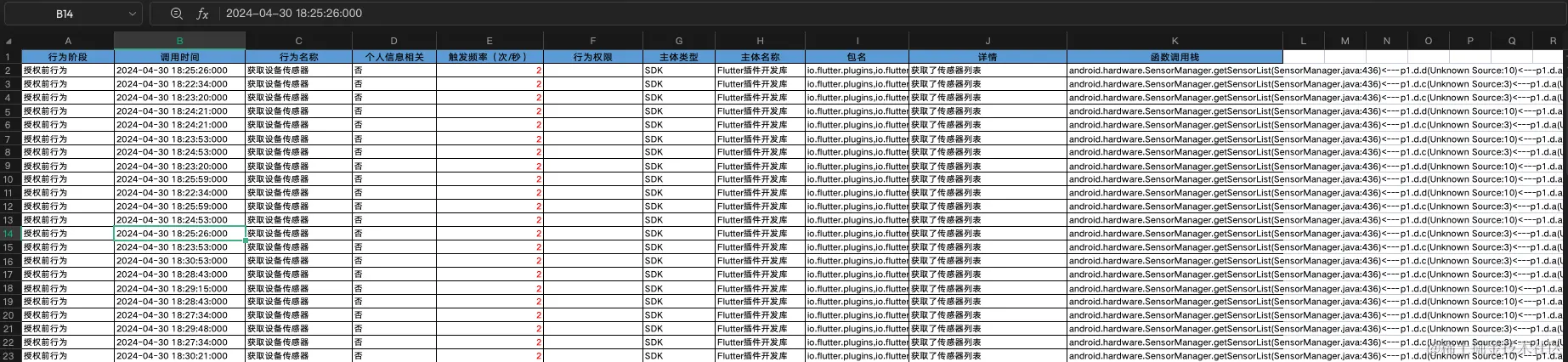Select column I header
The width and height of the screenshot is (1568, 362).
point(857,41)
